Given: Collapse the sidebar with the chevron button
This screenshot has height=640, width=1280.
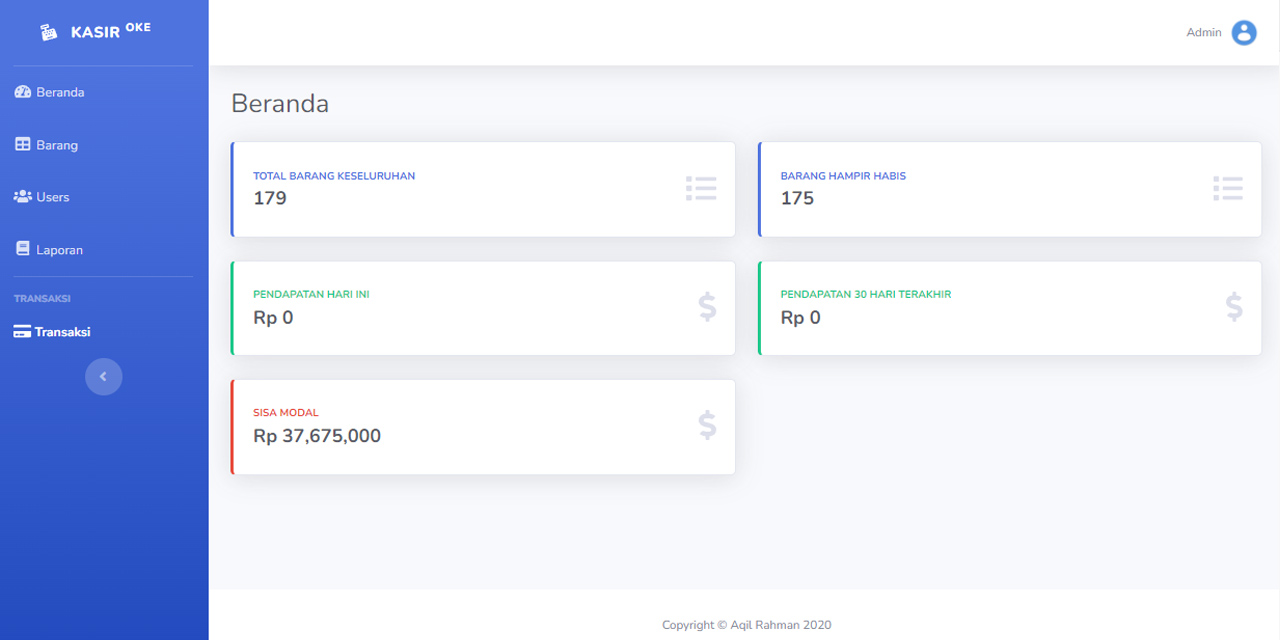Looking at the screenshot, I should [103, 377].
